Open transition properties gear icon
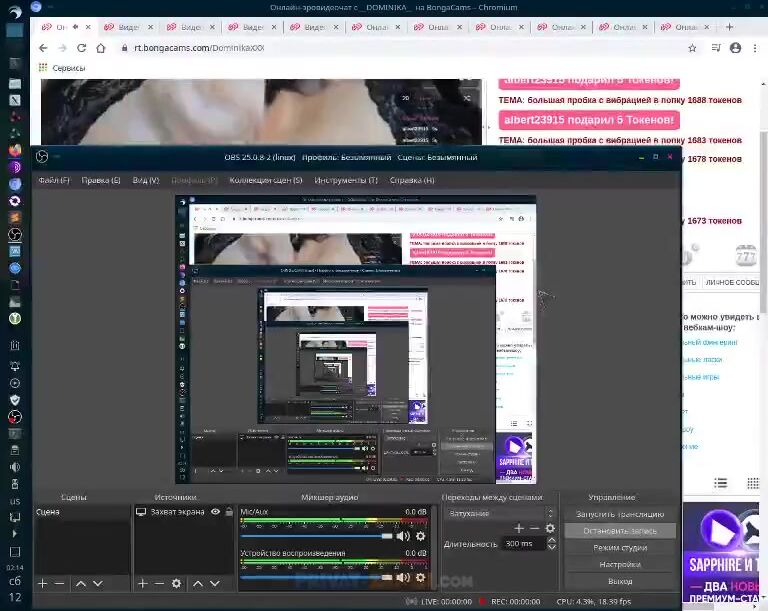768x611 pixels. point(549,528)
